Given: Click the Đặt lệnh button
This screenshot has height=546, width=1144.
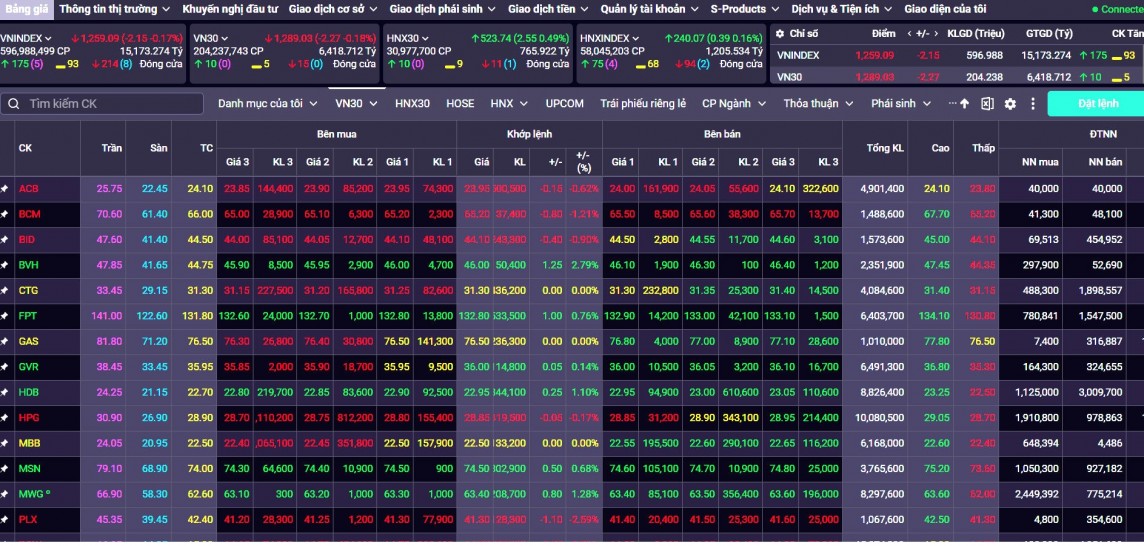Looking at the screenshot, I should [1097, 104].
